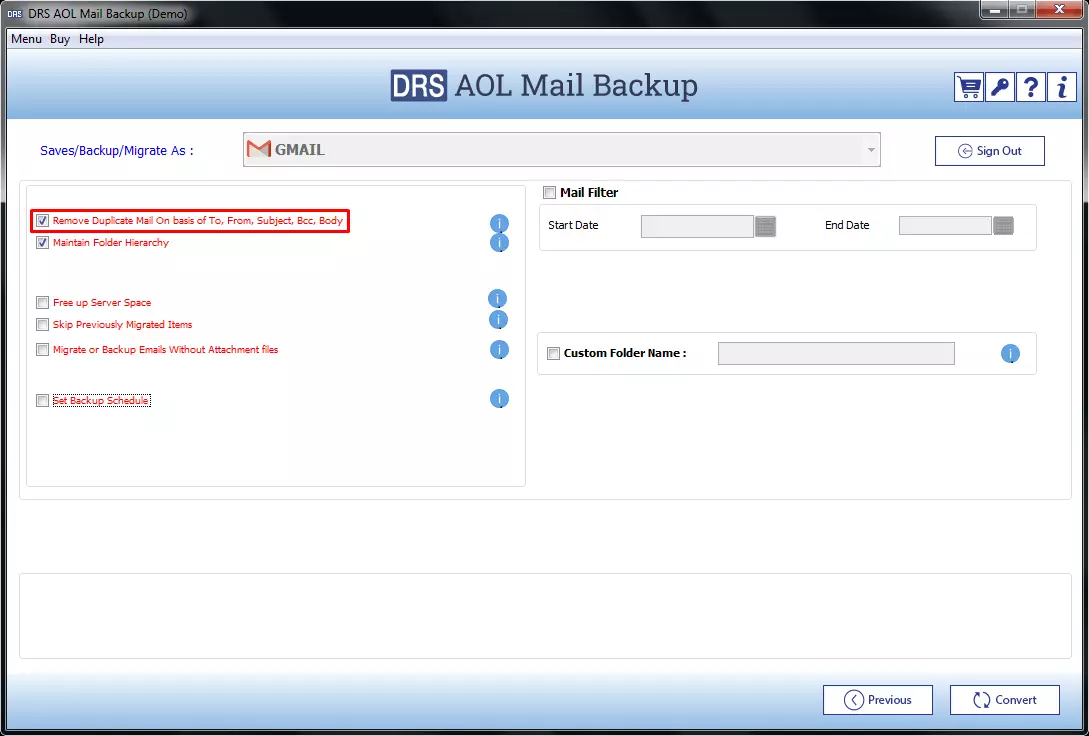
Task: Open help via question mark icon
Action: coord(1030,87)
